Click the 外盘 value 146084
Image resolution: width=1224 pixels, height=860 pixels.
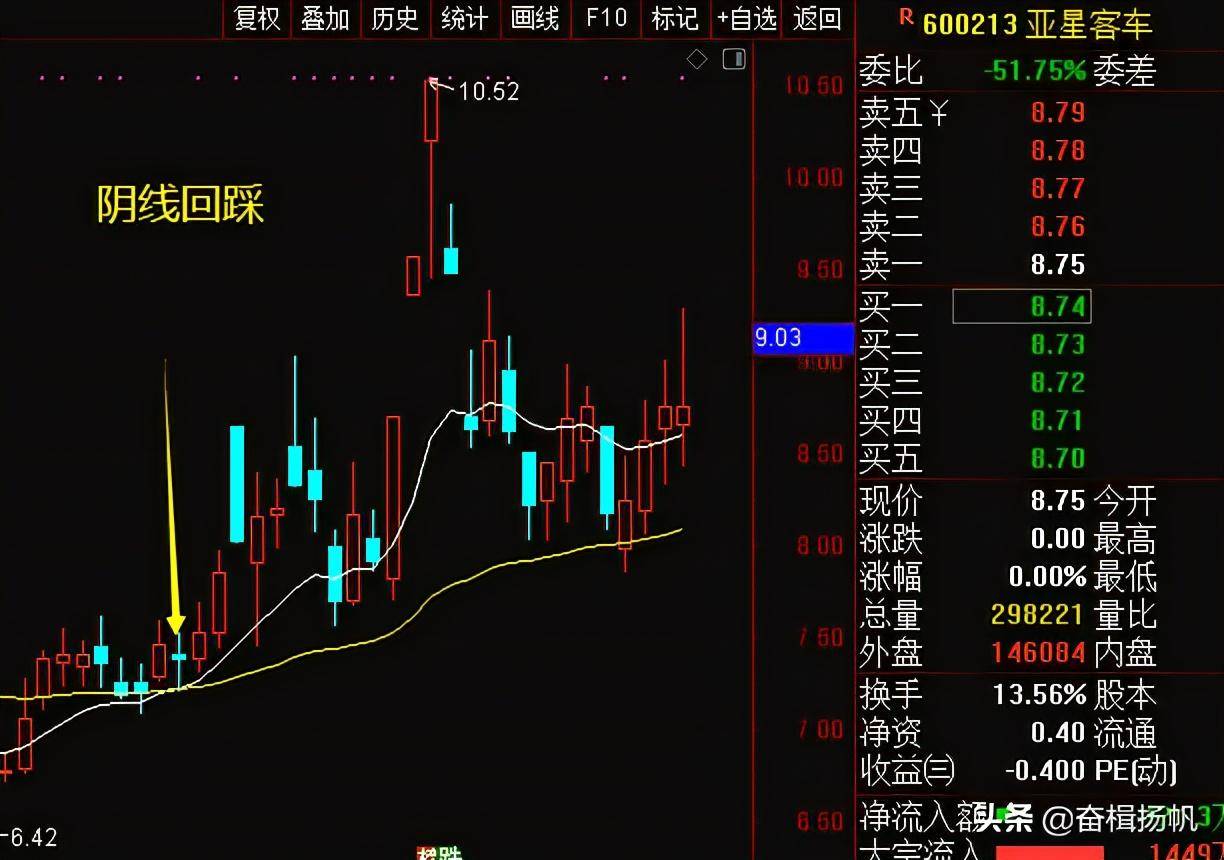tap(1038, 653)
